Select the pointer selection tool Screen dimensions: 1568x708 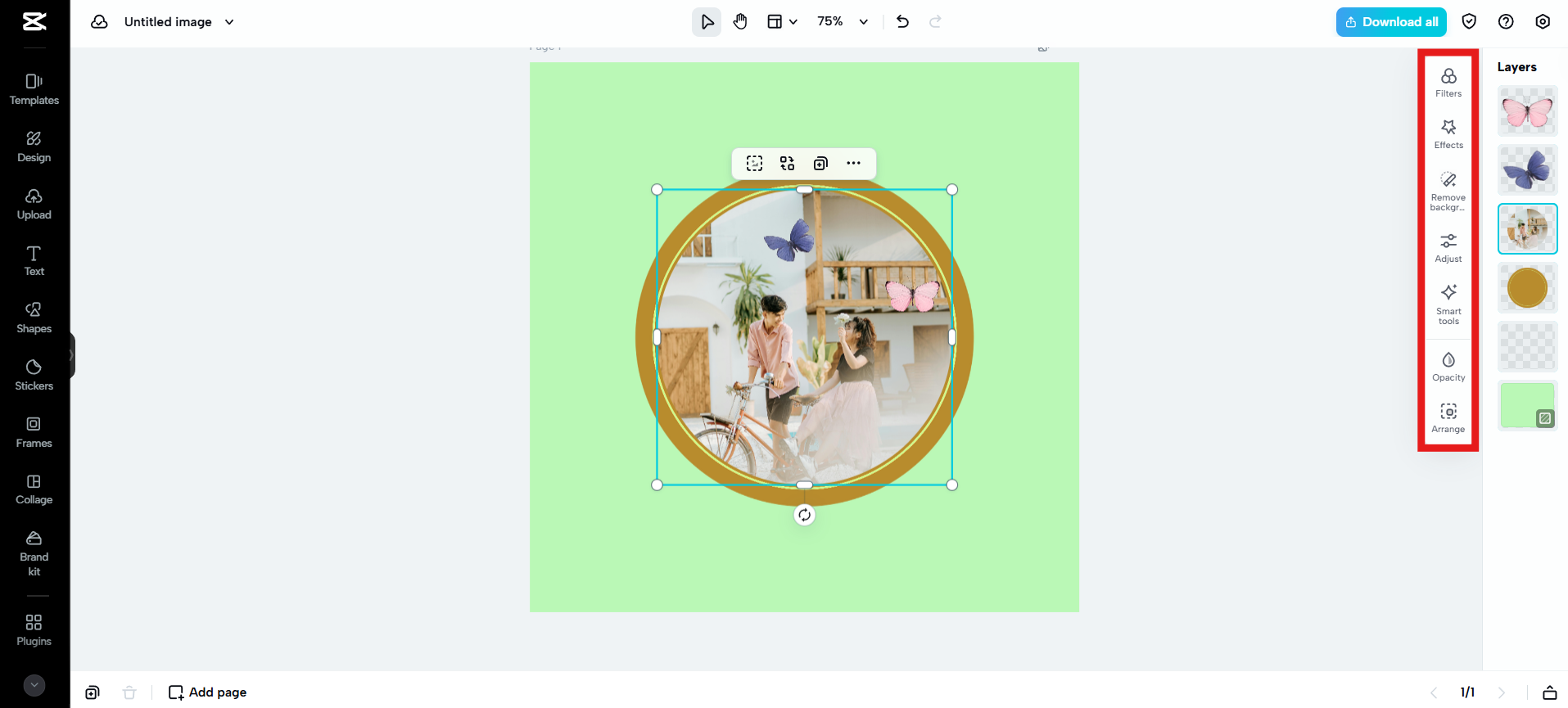click(707, 22)
